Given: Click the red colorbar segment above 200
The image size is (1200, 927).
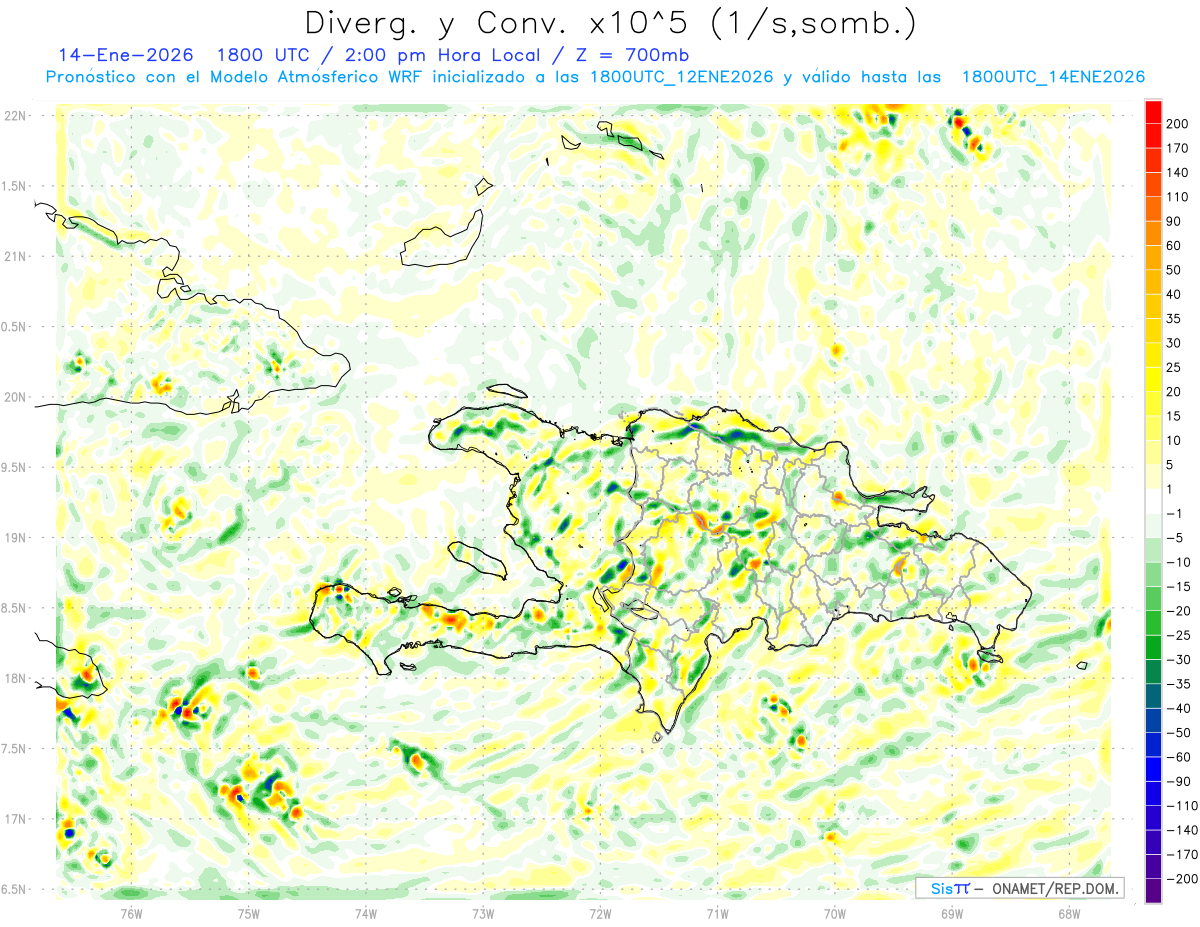Looking at the screenshot, I should coord(1153,112).
